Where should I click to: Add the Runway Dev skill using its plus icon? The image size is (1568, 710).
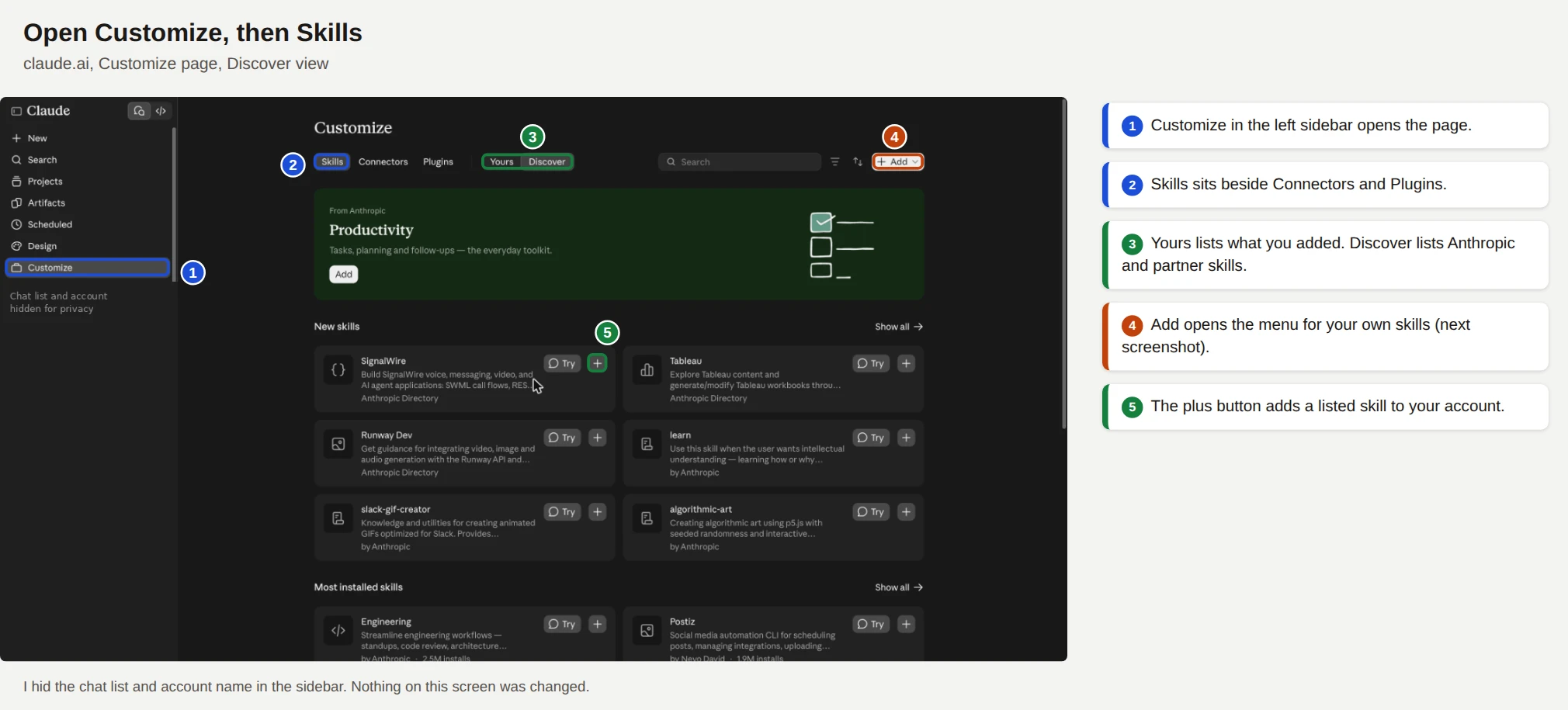tap(597, 438)
